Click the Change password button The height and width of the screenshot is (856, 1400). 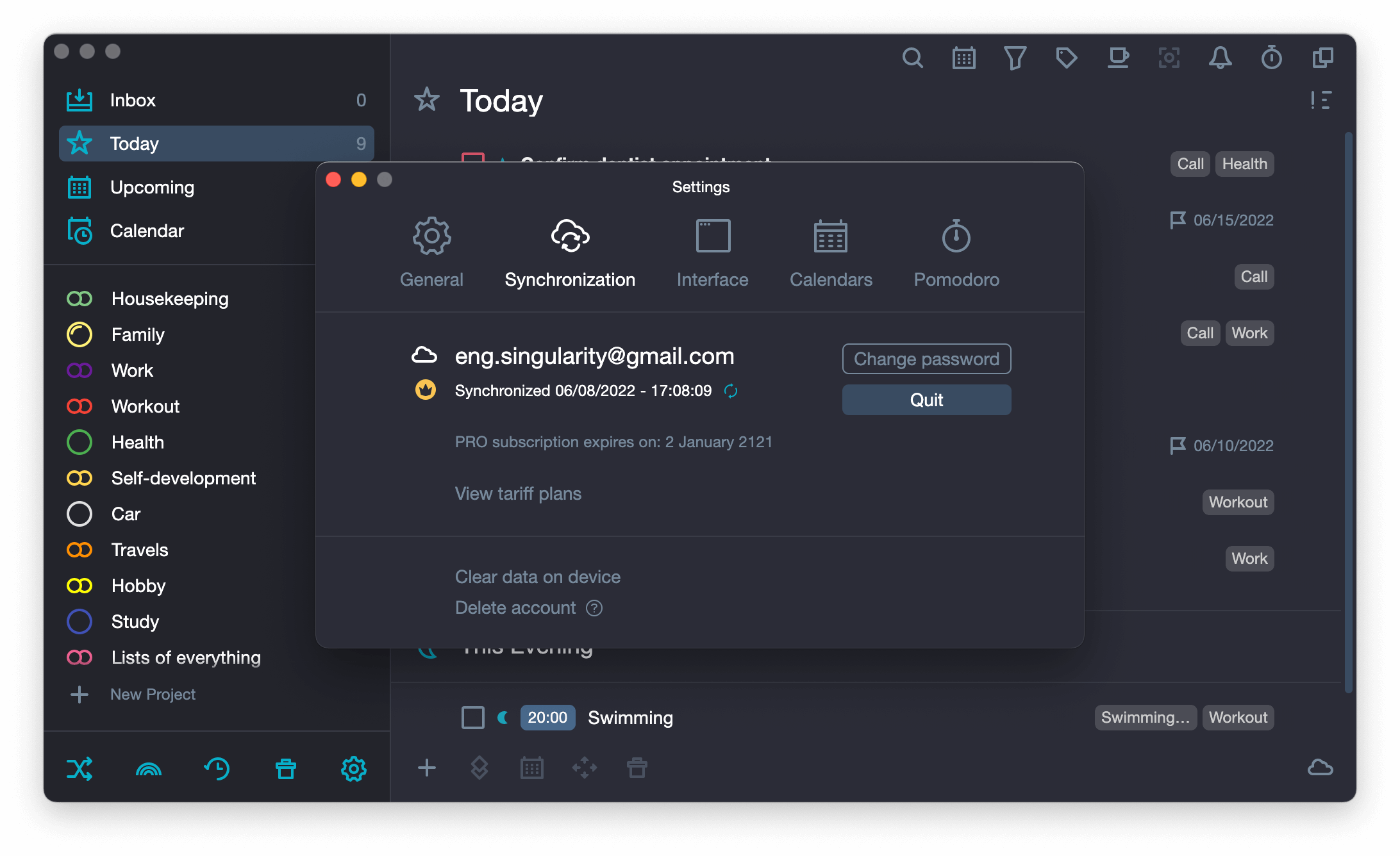click(x=925, y=358)
